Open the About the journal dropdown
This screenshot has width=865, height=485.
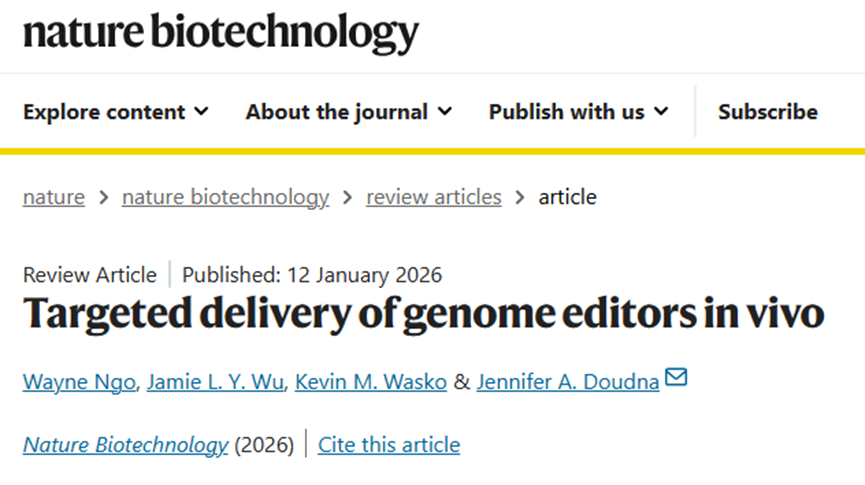(349, 112)
